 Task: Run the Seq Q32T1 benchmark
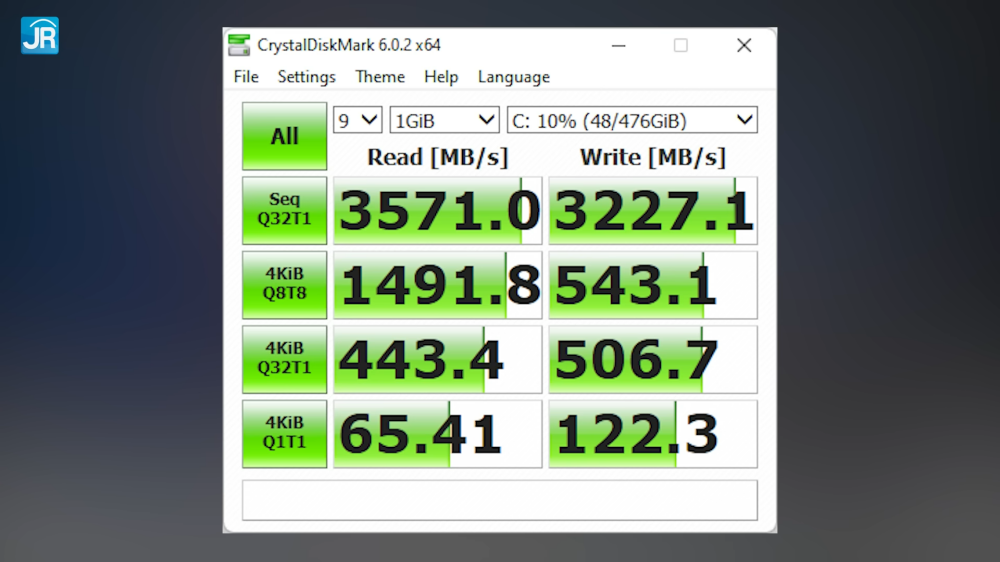pyautogui.click(x=284, y=210)
